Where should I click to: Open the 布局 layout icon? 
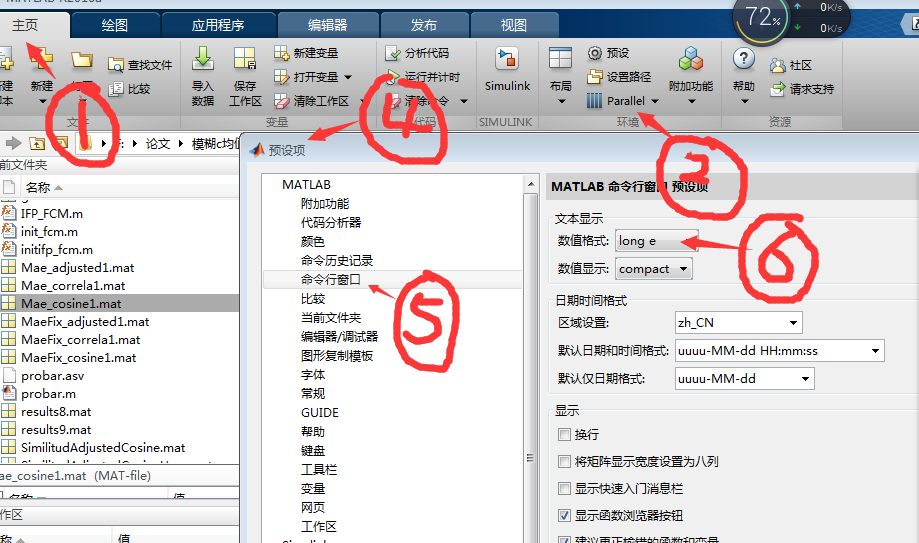(x=560, y=59)
